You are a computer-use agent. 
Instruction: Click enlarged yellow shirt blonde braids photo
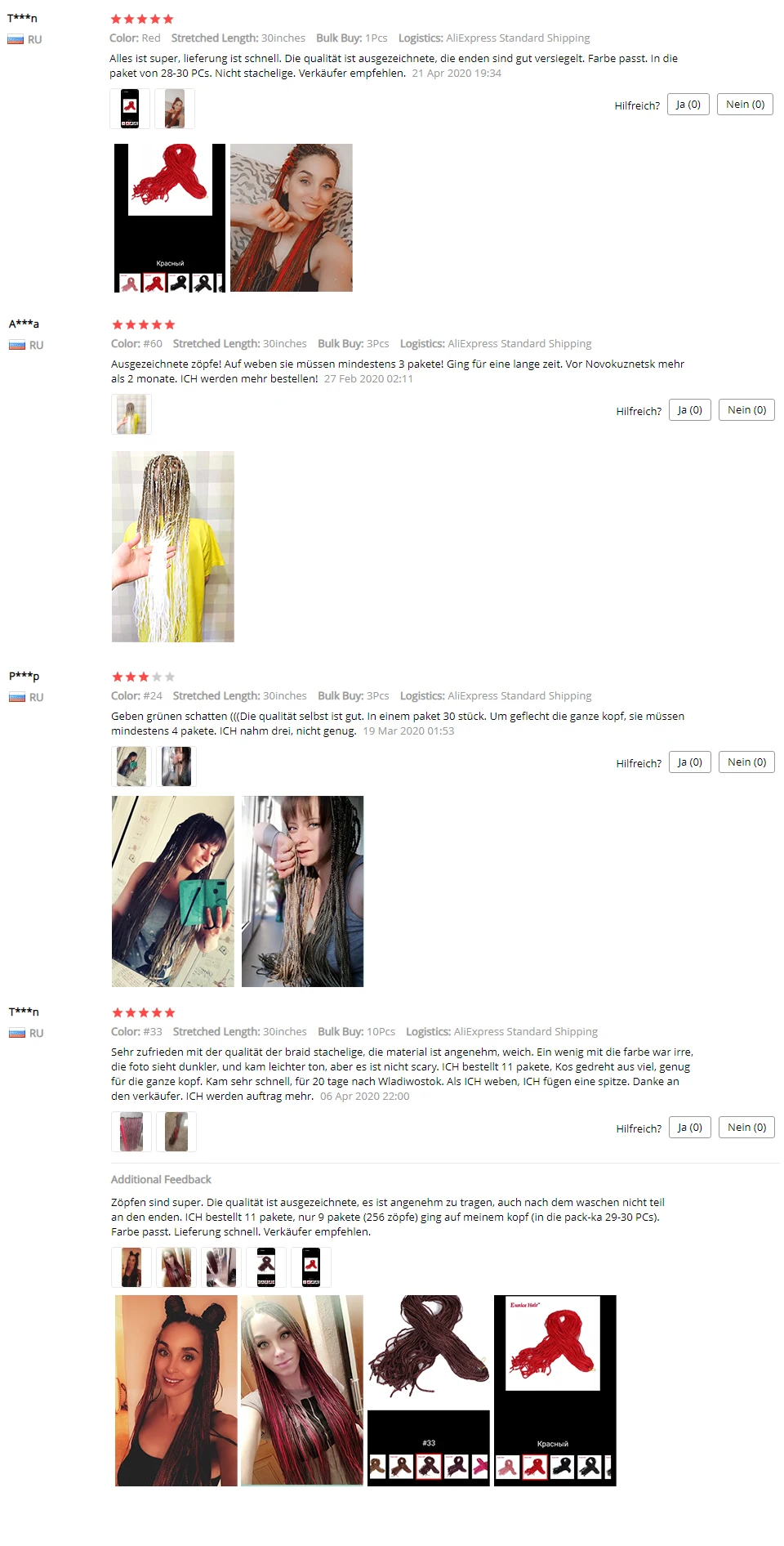[x=173, y=547]
